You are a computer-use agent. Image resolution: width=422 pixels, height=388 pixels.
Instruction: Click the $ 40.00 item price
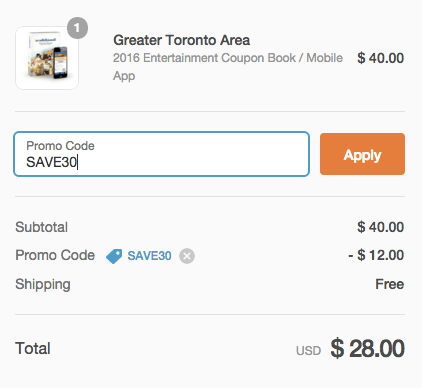coord(381,58)
